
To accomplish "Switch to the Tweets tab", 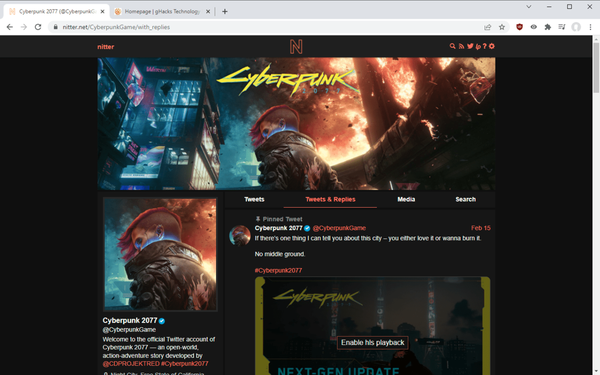I will click(254, 199).
